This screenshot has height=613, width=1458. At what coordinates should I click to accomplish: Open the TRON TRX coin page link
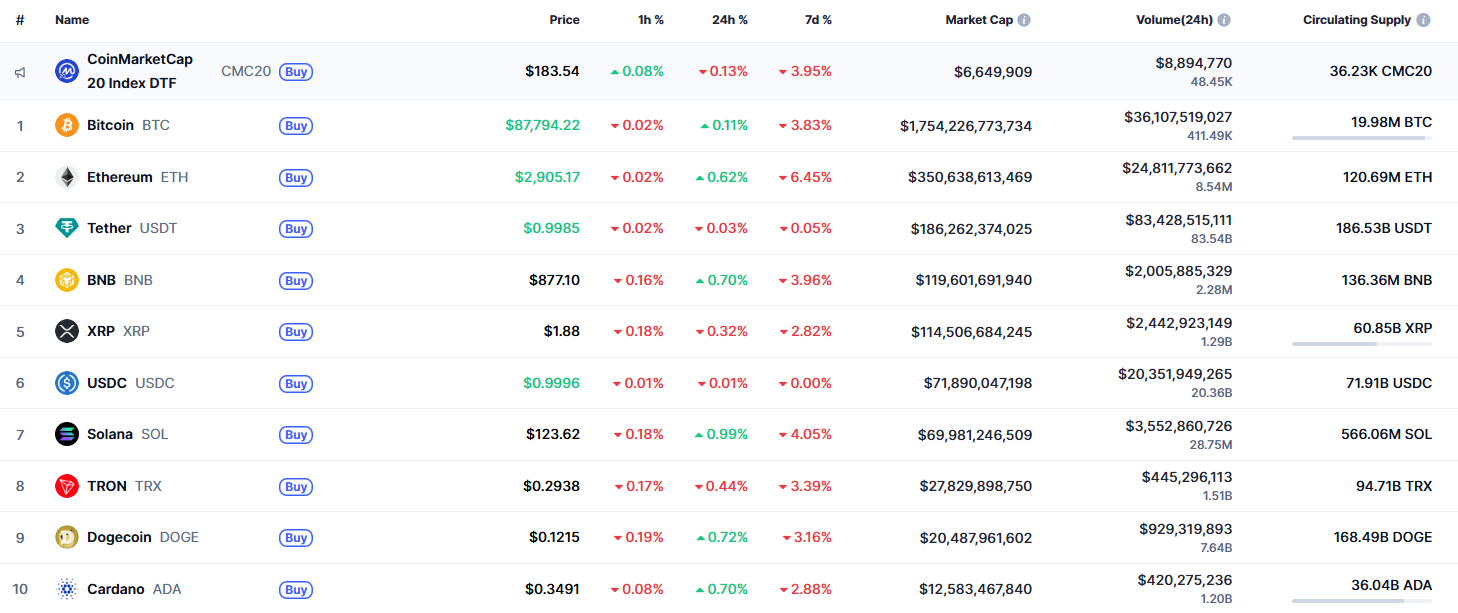click(105, 485)
